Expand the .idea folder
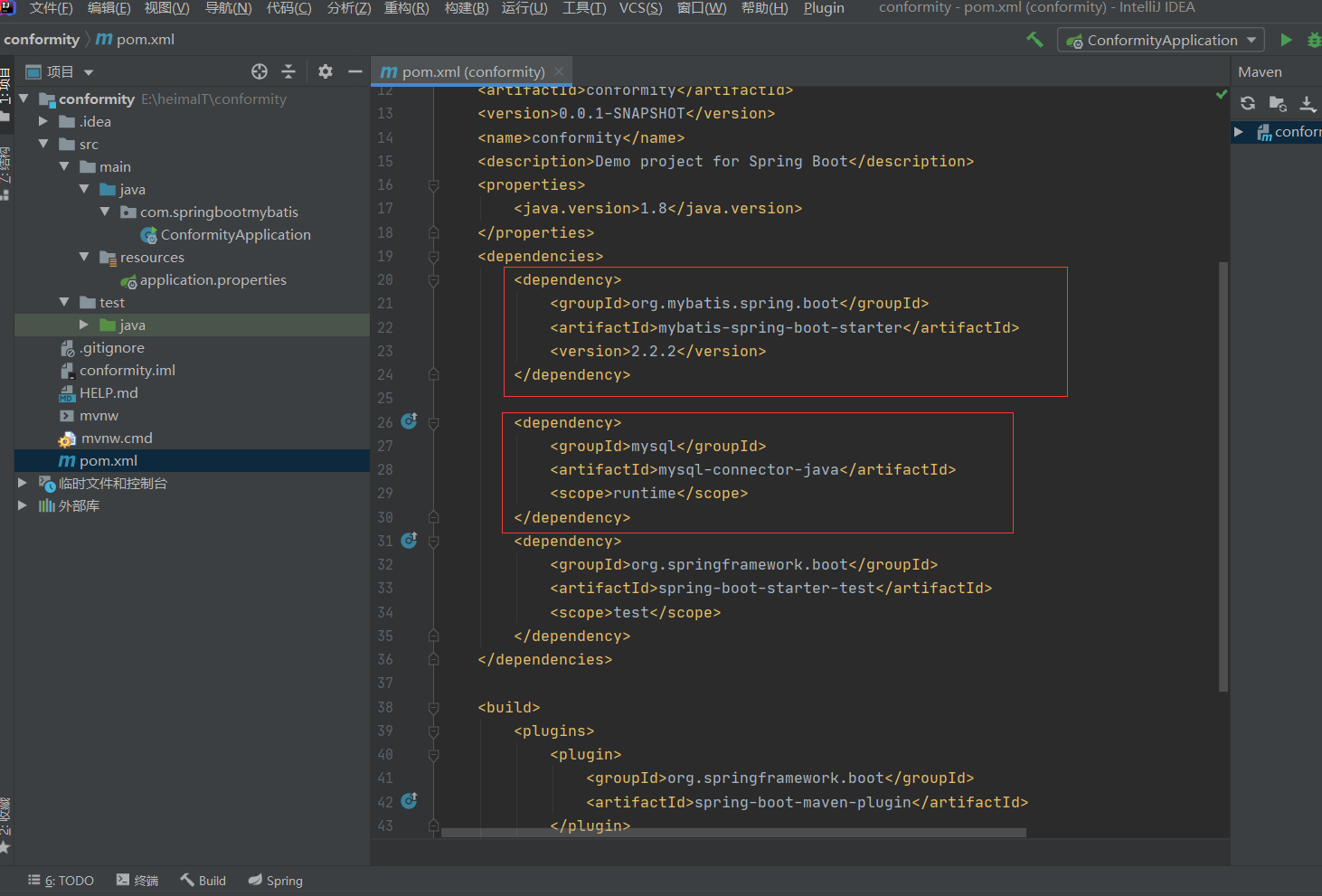 (43, 121)
